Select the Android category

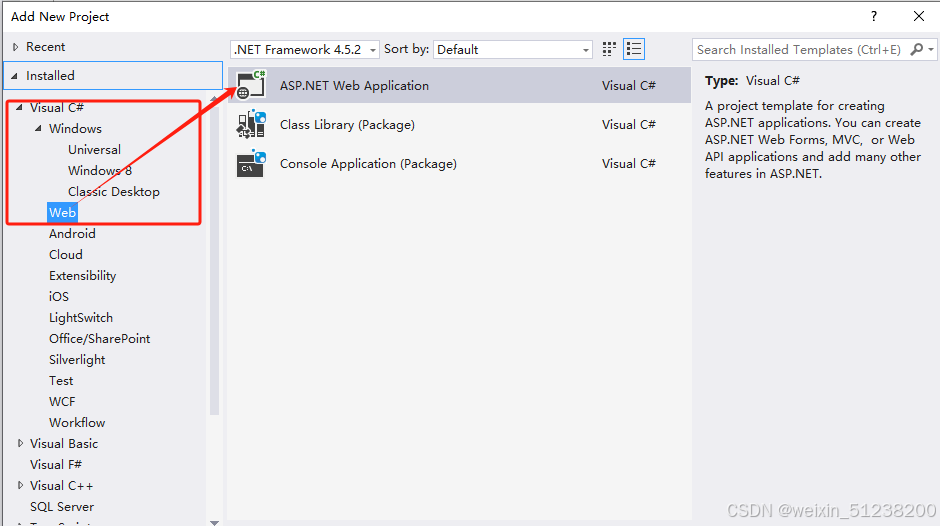point(72,233)
